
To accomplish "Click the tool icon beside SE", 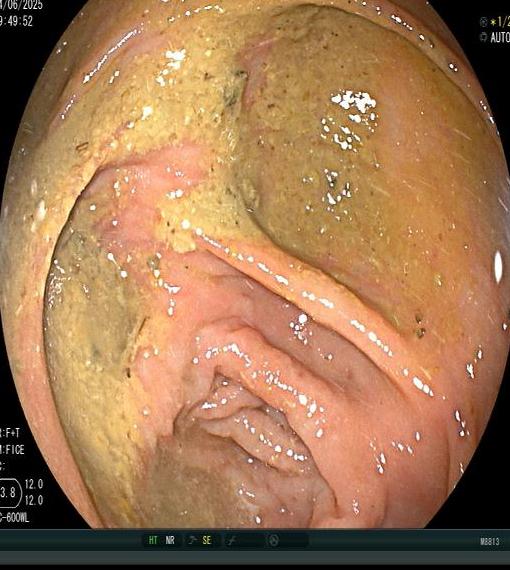I will [x=192, y=540].
